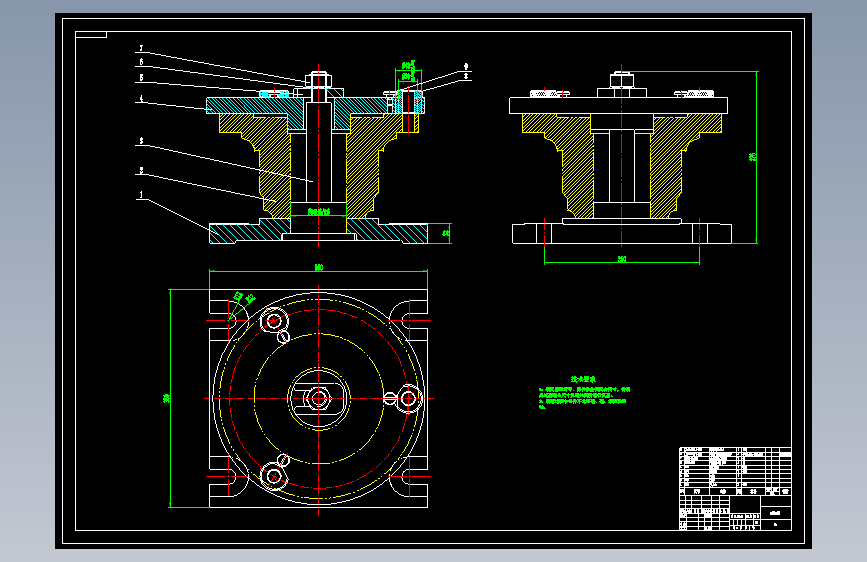Click the small empty box at frame's top-left corner

point(91,35)
